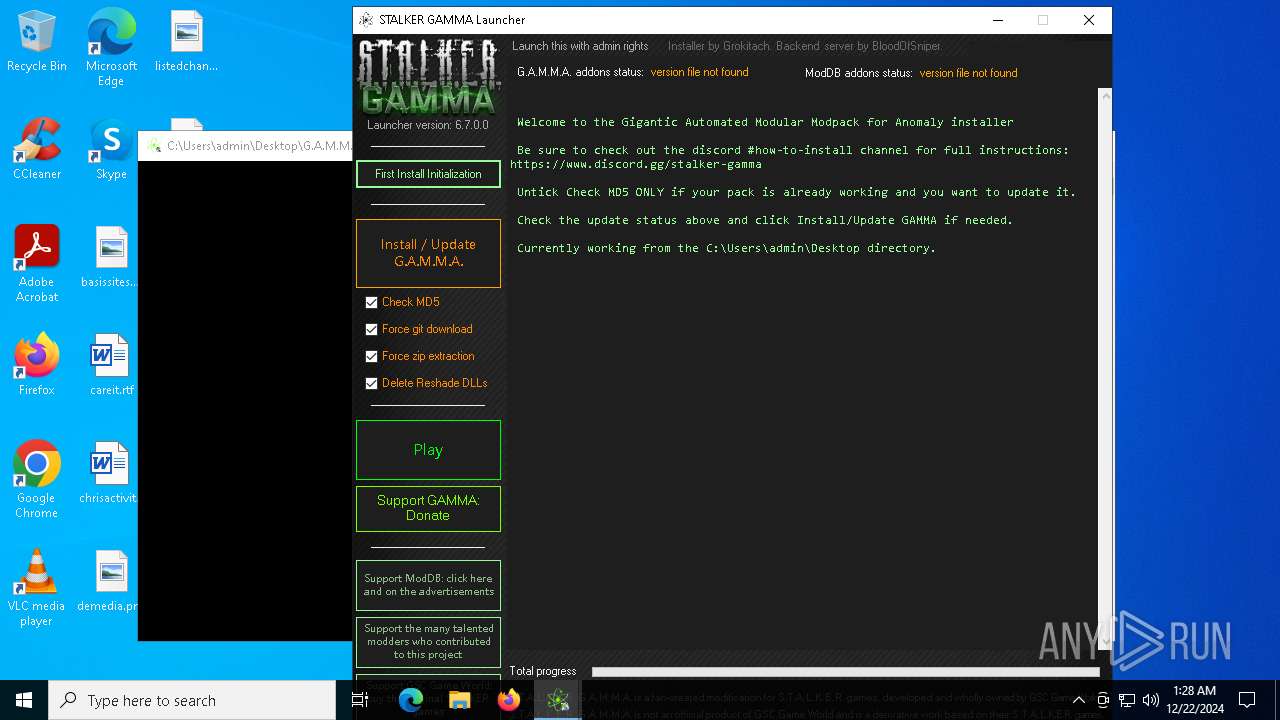The image size is (1280, 720).
Task: Select listedchan... desktop image file
Action: coord(186,42)
